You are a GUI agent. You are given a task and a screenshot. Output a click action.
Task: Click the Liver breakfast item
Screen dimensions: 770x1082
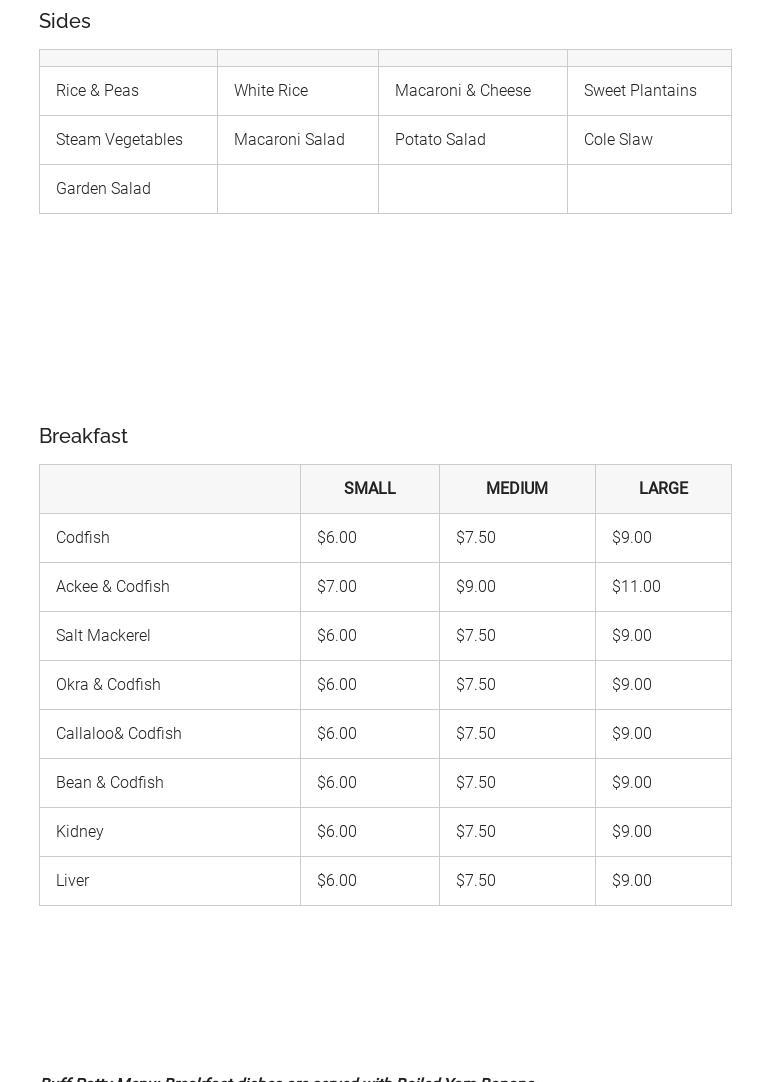point(73,881)
